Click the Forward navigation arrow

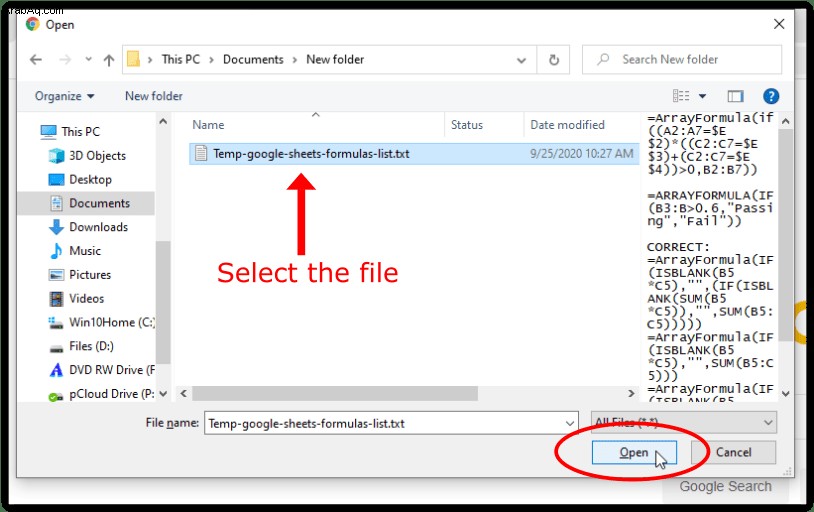(x=65, y=60)
